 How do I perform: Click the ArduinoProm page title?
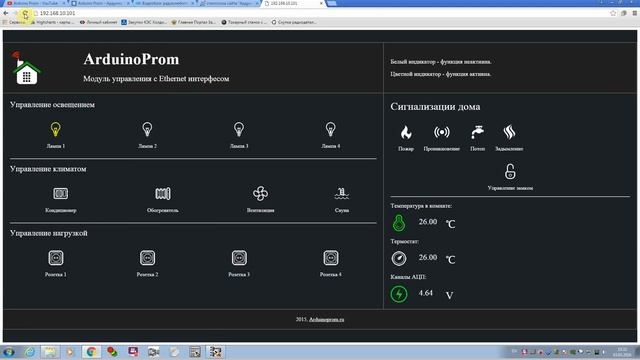coord(131,60)
